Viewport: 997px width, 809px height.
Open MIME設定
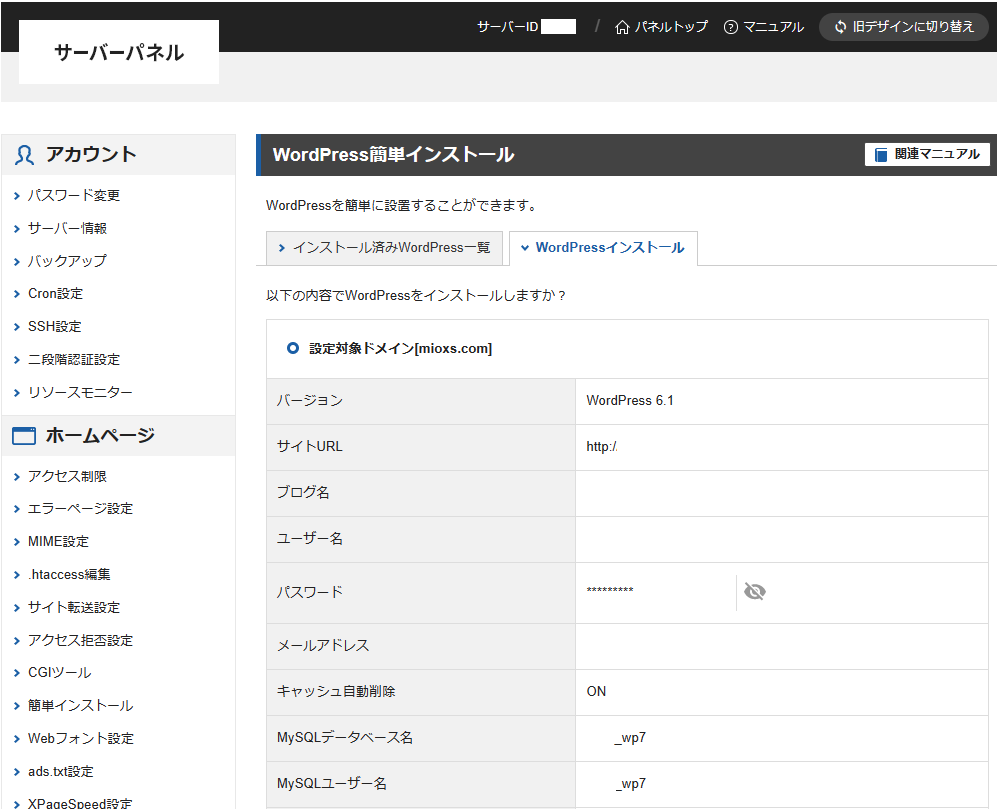(58, 542)
